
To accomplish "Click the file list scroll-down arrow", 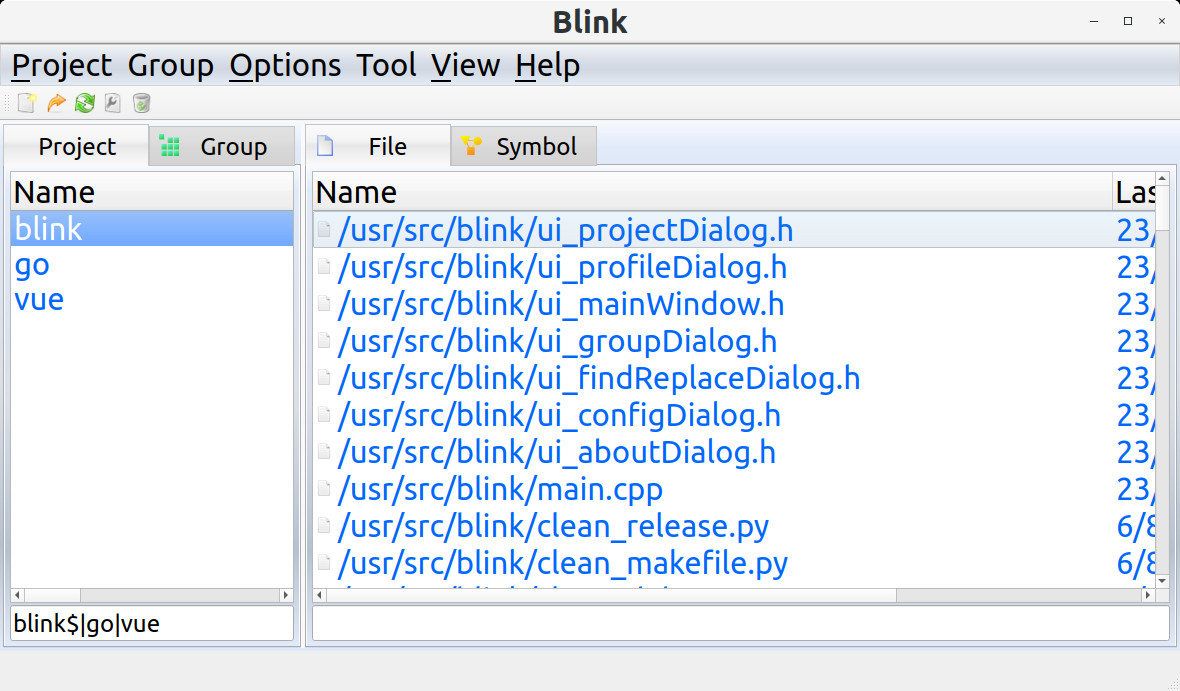I will coord(1162,579).
